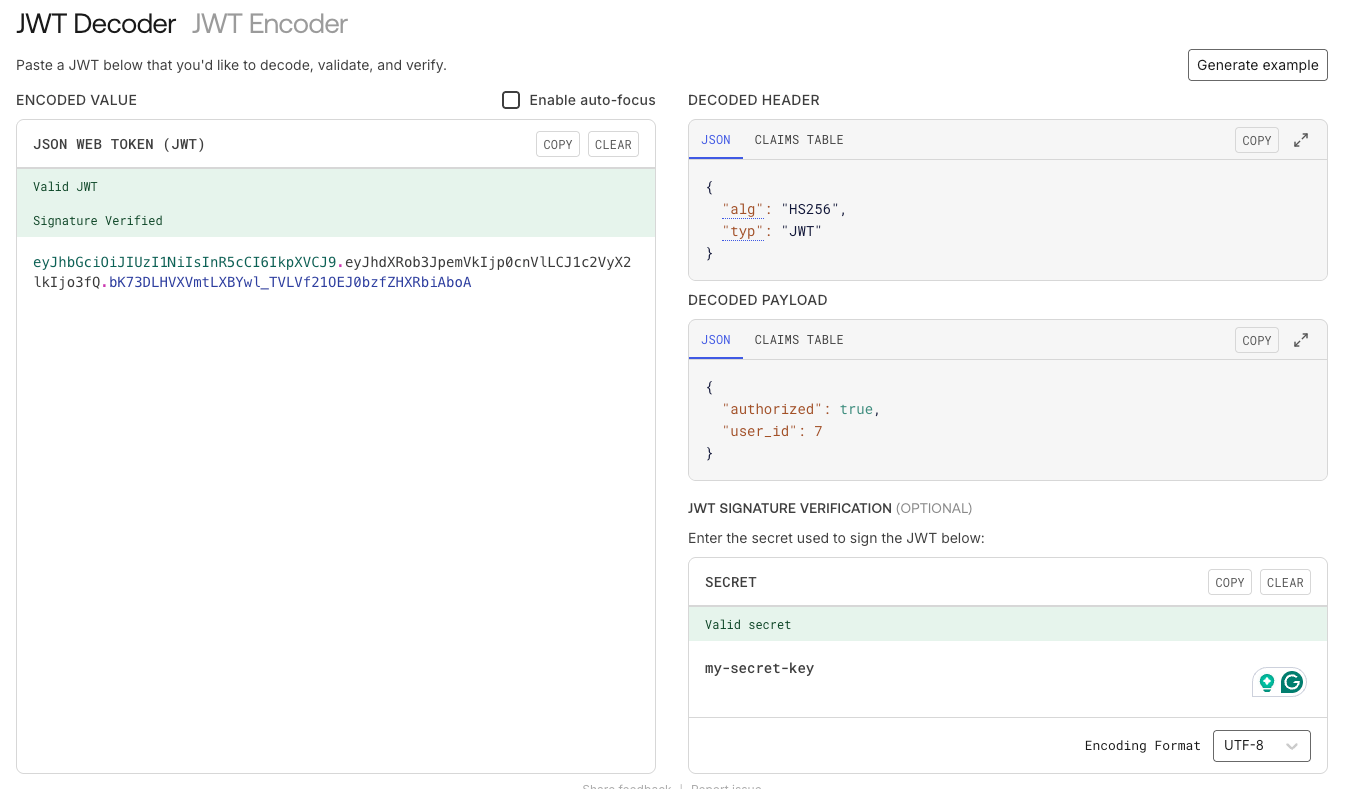Copy the decoded header JSON
The width and height of the screenshot is (1351, 789).
point(1256,141)
